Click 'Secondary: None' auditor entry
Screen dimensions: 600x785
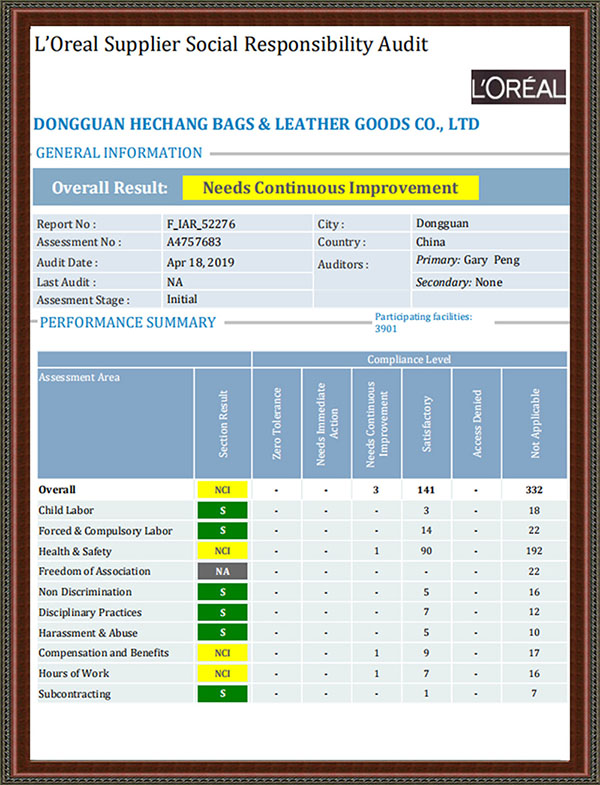pos(459,282)
